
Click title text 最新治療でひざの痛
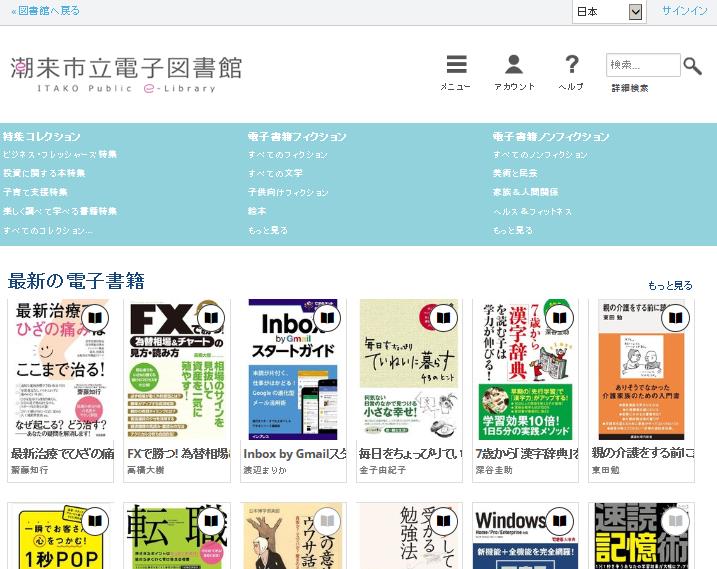click(62, 453)
